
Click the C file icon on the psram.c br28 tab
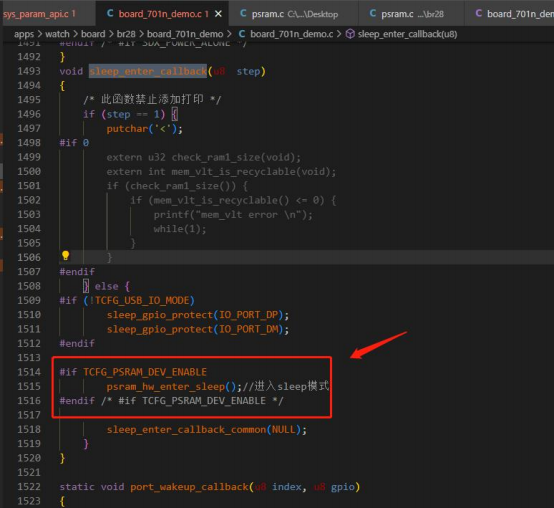(373, 13)
